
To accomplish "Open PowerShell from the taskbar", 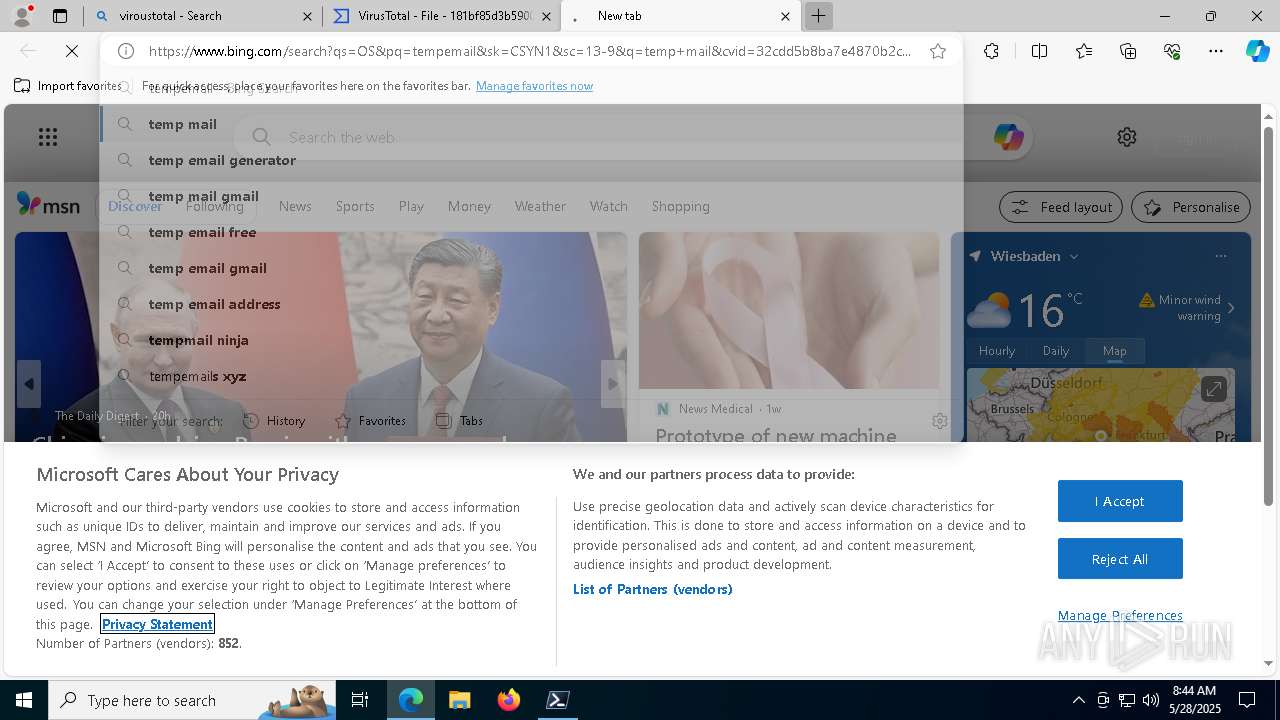I will click(558, 700).
